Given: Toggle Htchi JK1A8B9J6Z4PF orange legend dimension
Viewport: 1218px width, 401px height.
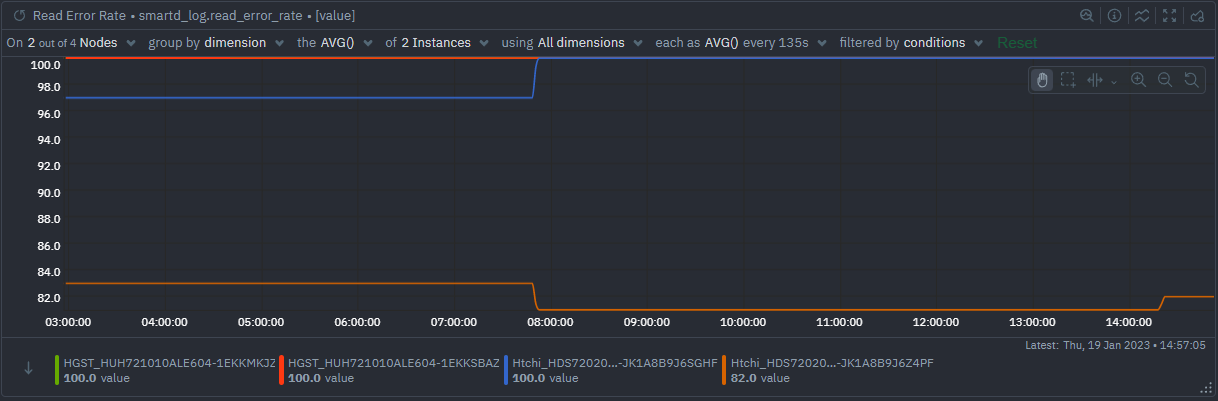Looking at the screenshot, I should coord(828,370).
